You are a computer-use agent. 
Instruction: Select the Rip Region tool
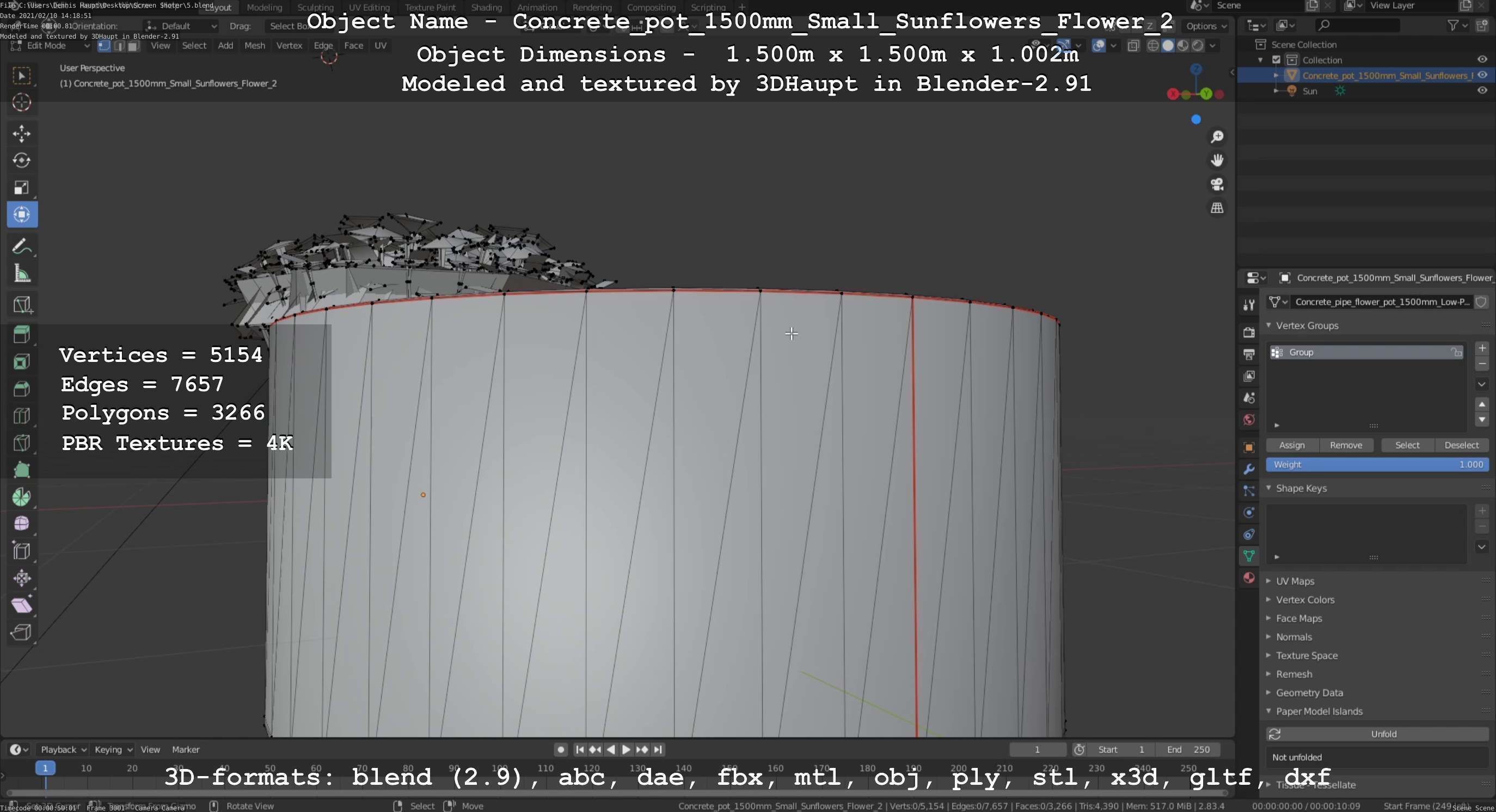tap(21, 632)
